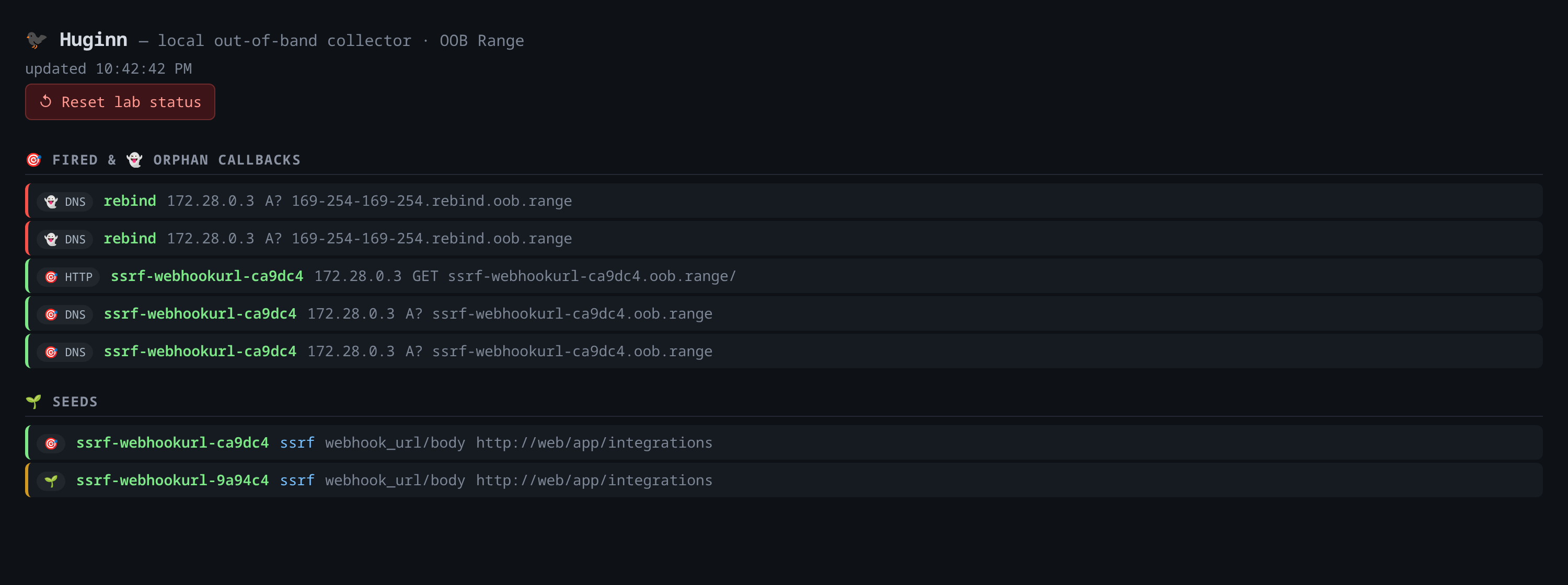Click the http://web/app/integrations URL on ca9dc4 seed

[x=594, y=443]
